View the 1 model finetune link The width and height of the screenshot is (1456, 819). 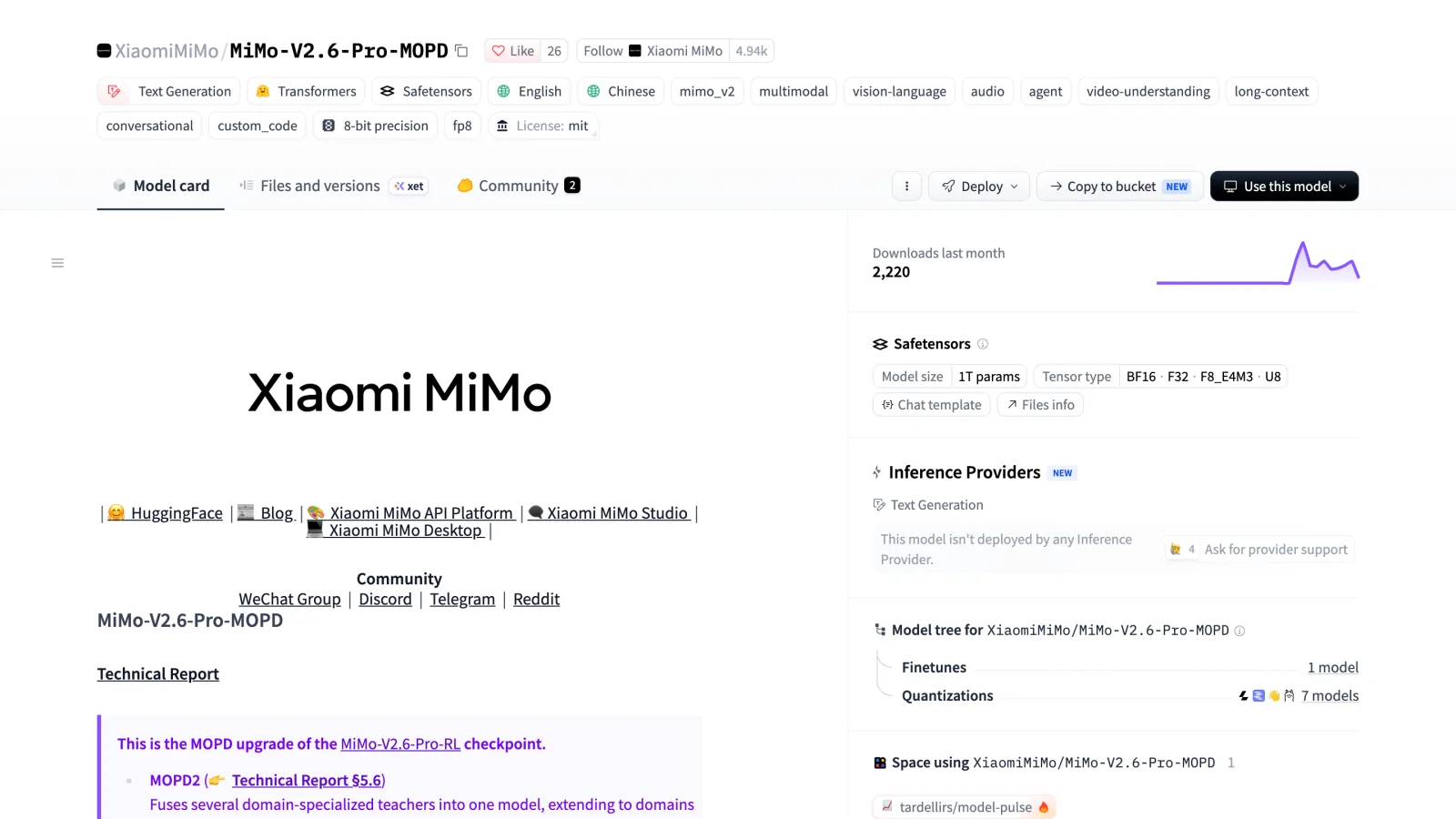click(x=1332, y=668)
